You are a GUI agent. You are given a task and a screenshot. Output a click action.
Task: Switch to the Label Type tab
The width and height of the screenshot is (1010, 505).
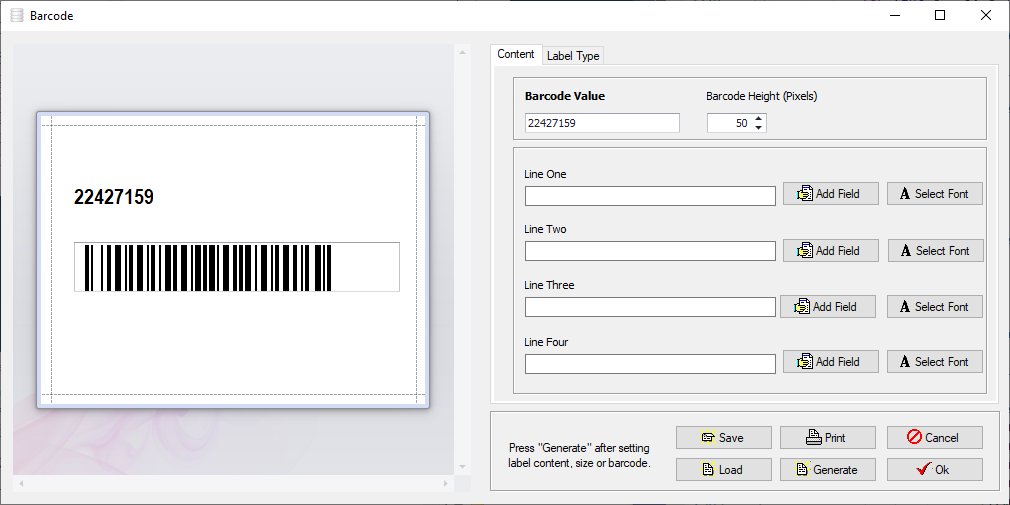573,56
